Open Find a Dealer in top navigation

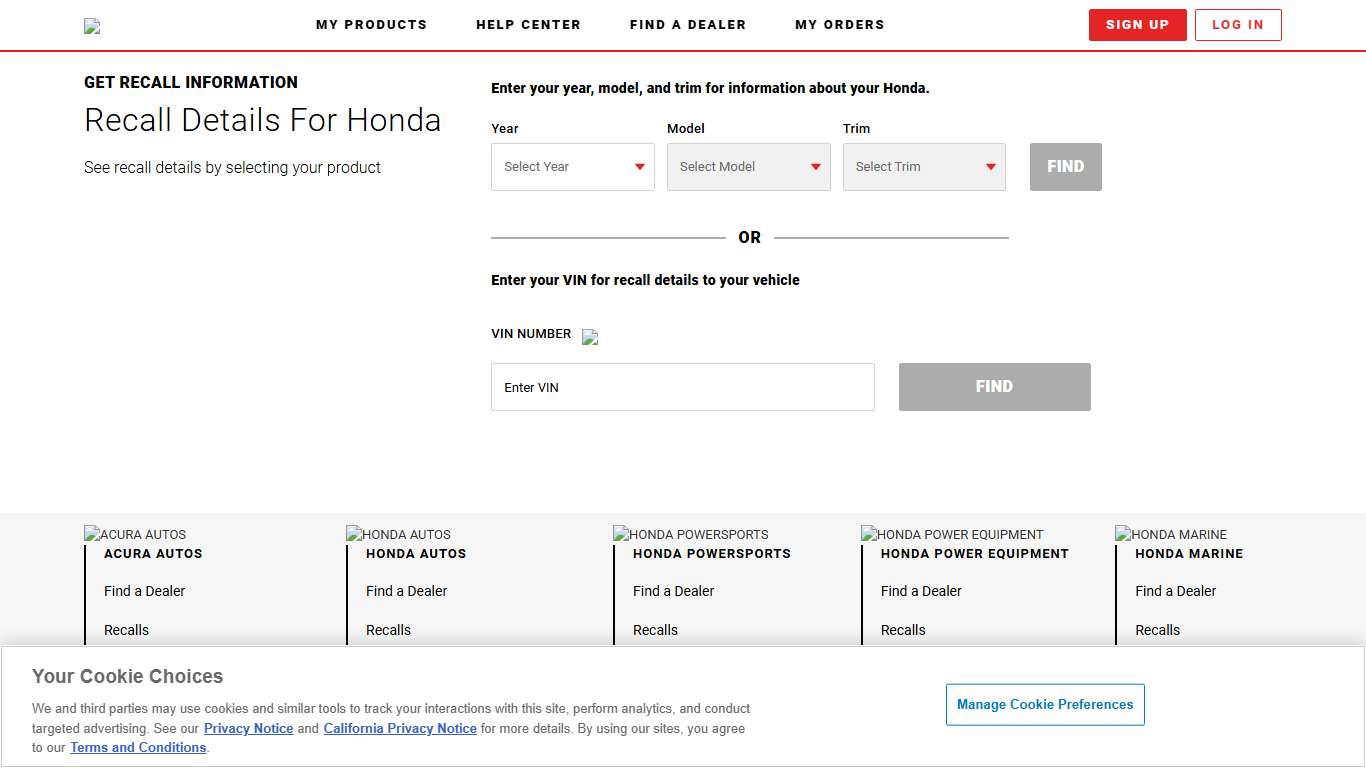point(688,25)
